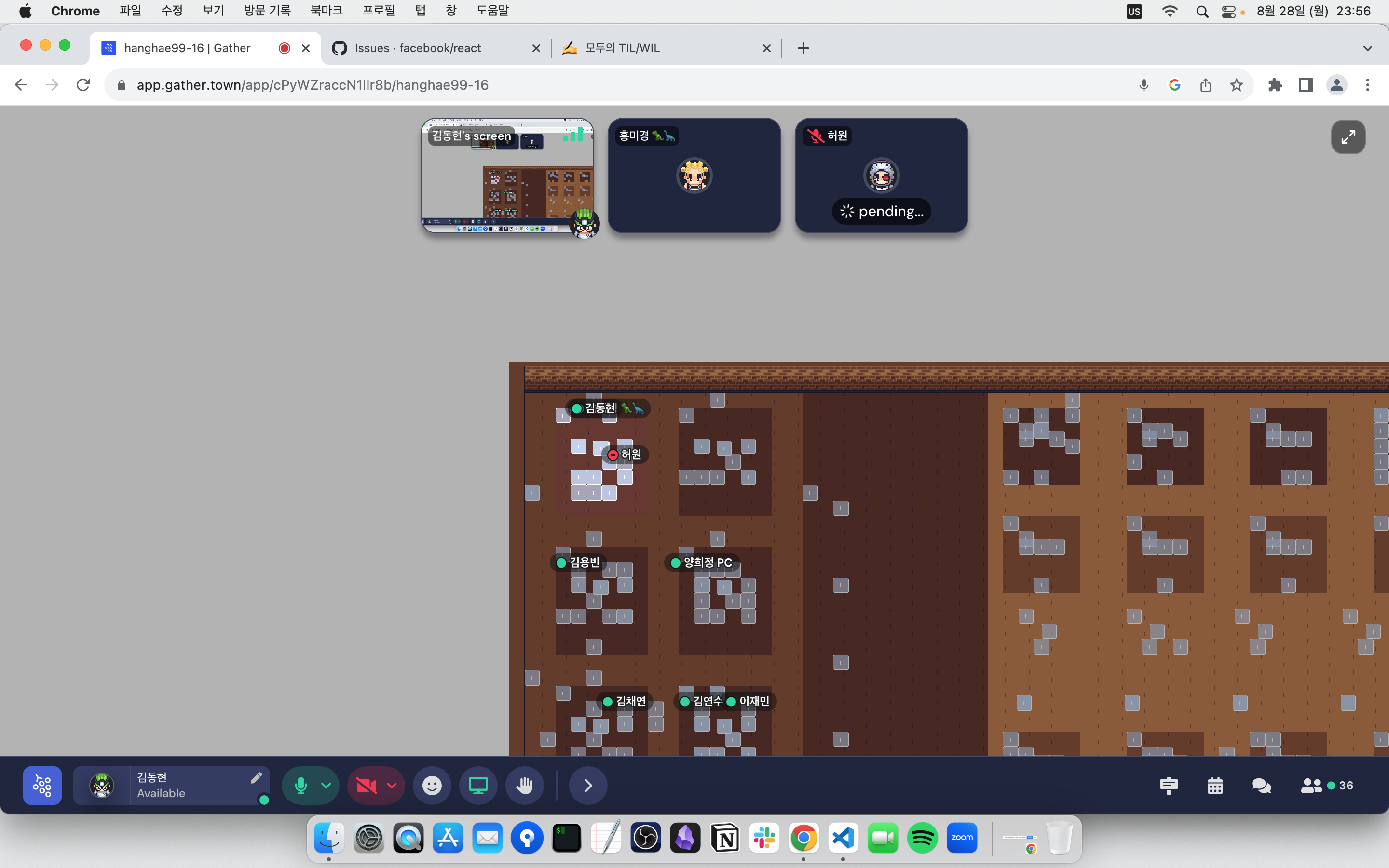Select 홍미경 video tile

pos(694,175)
